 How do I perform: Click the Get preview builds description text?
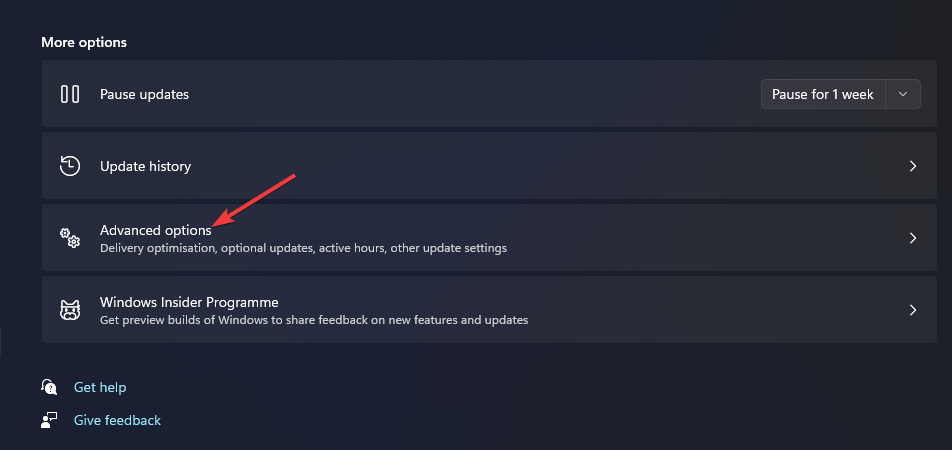(314, 320)
